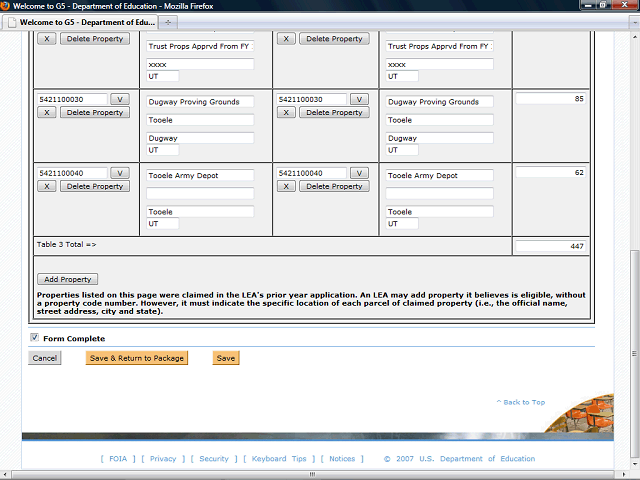
Task: Click X button in right Tooele Army Depot row
Action: (286, 186)
